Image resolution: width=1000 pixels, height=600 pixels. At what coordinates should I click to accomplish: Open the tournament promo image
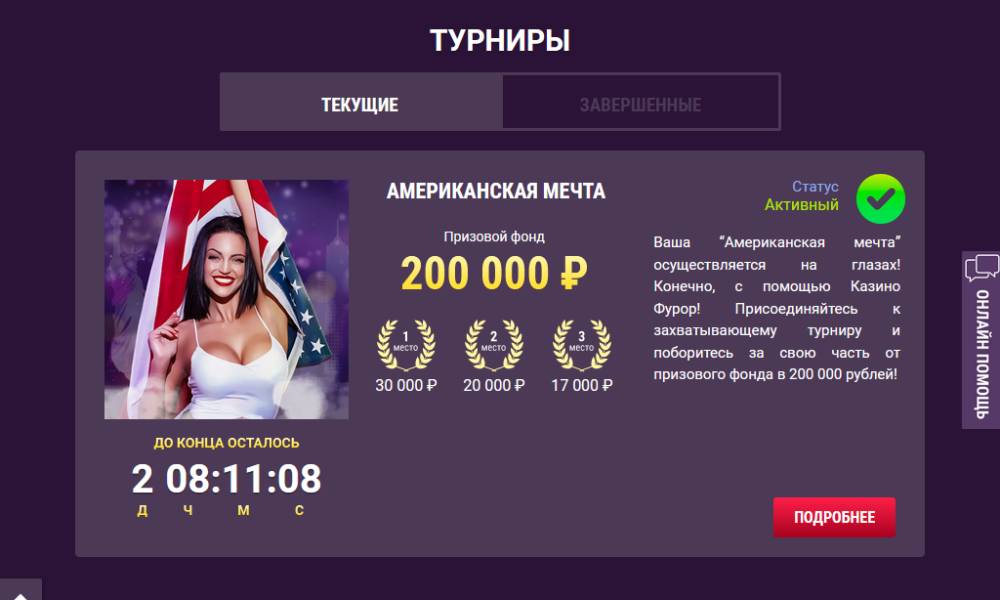[226, 299]
